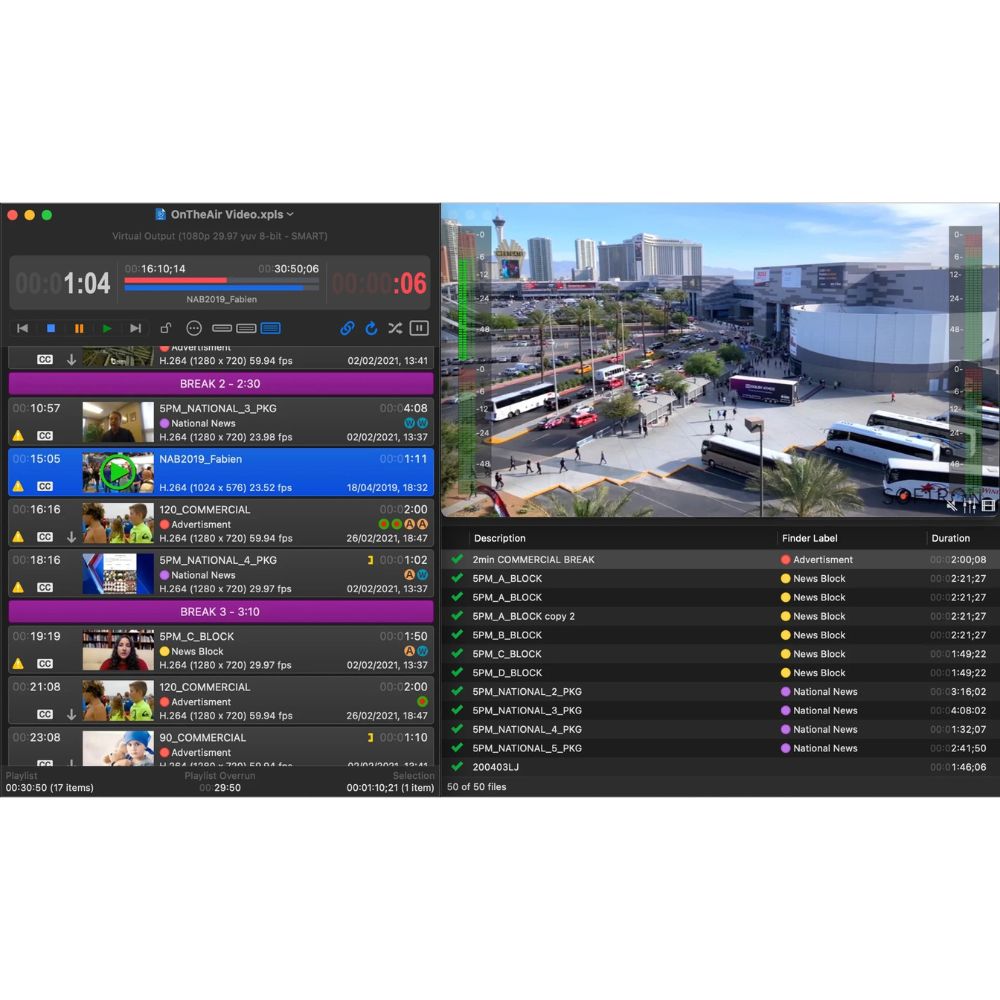Click the muted speaker icon in preview

(x=953, y=506)
